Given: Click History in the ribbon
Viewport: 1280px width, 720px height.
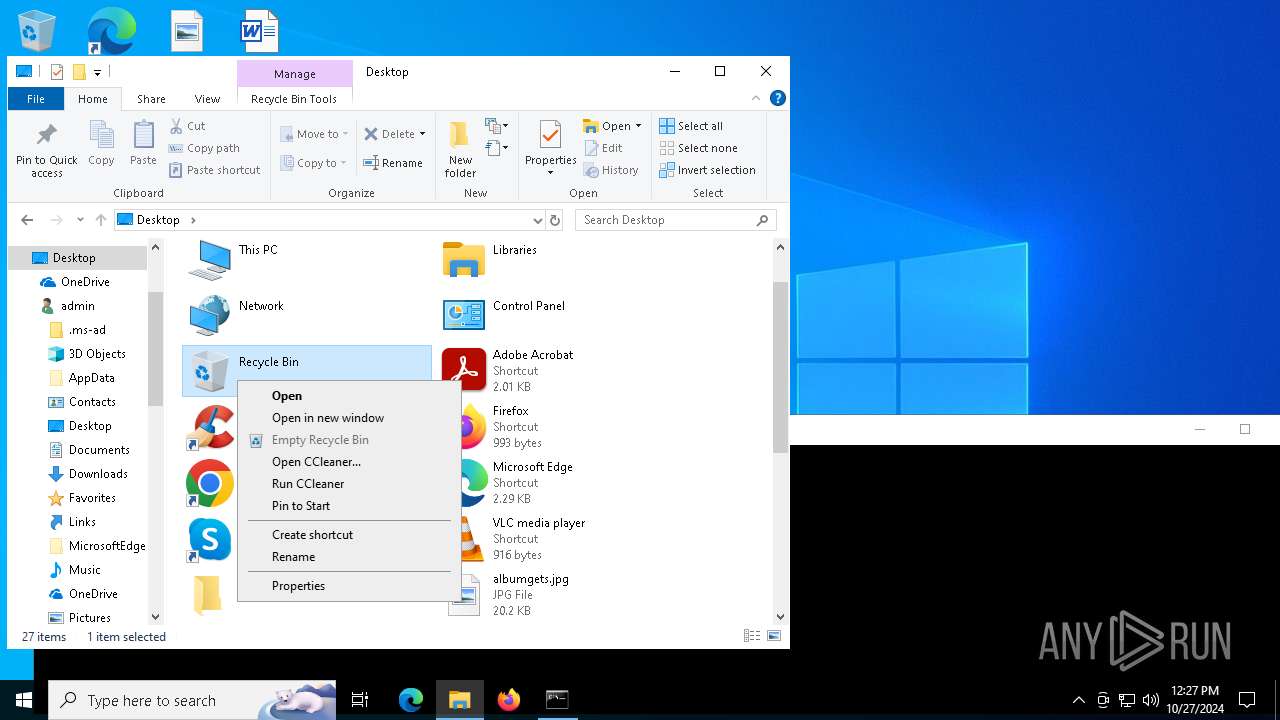Looking at the screenshot, I should (611, 170).
